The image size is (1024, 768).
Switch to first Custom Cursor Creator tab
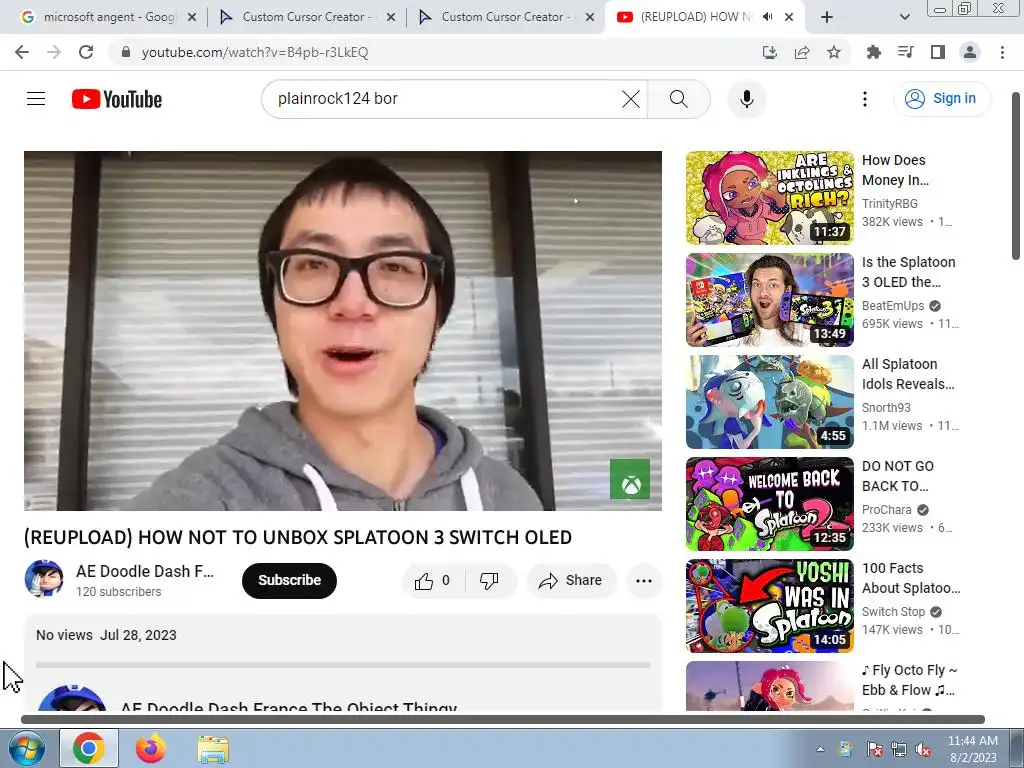[306, 17]
